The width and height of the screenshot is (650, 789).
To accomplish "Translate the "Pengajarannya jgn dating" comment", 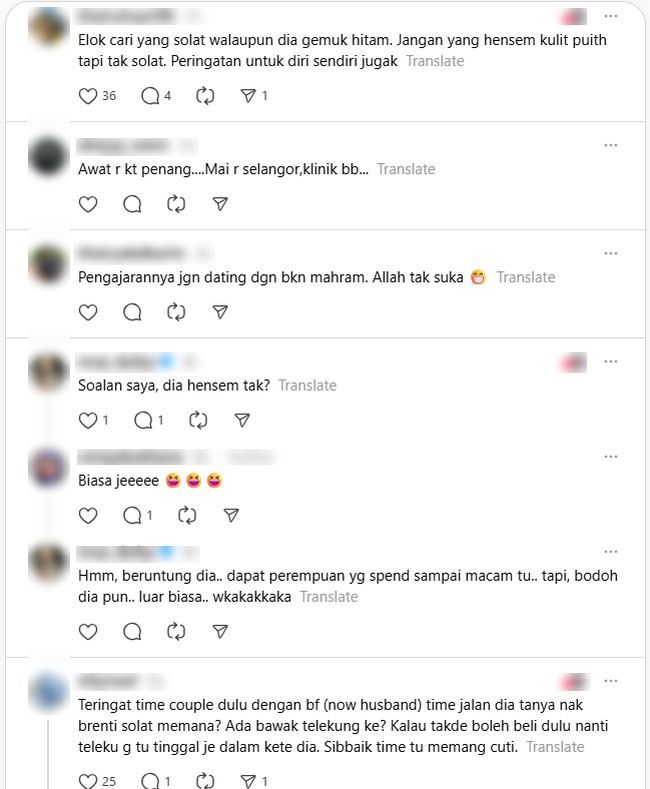I will coord(526,277).
